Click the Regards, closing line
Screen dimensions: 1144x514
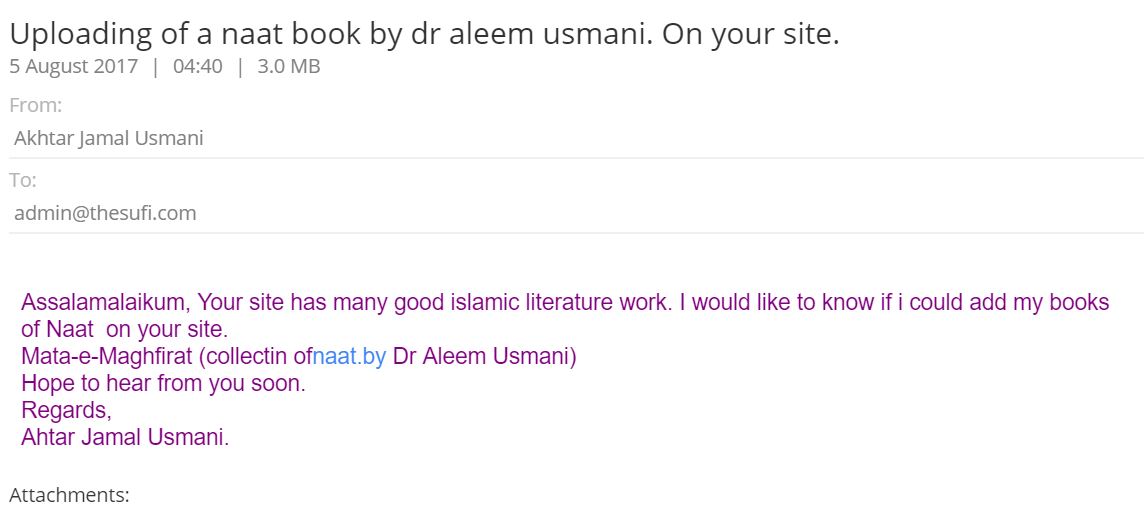(x=66, y=410)
